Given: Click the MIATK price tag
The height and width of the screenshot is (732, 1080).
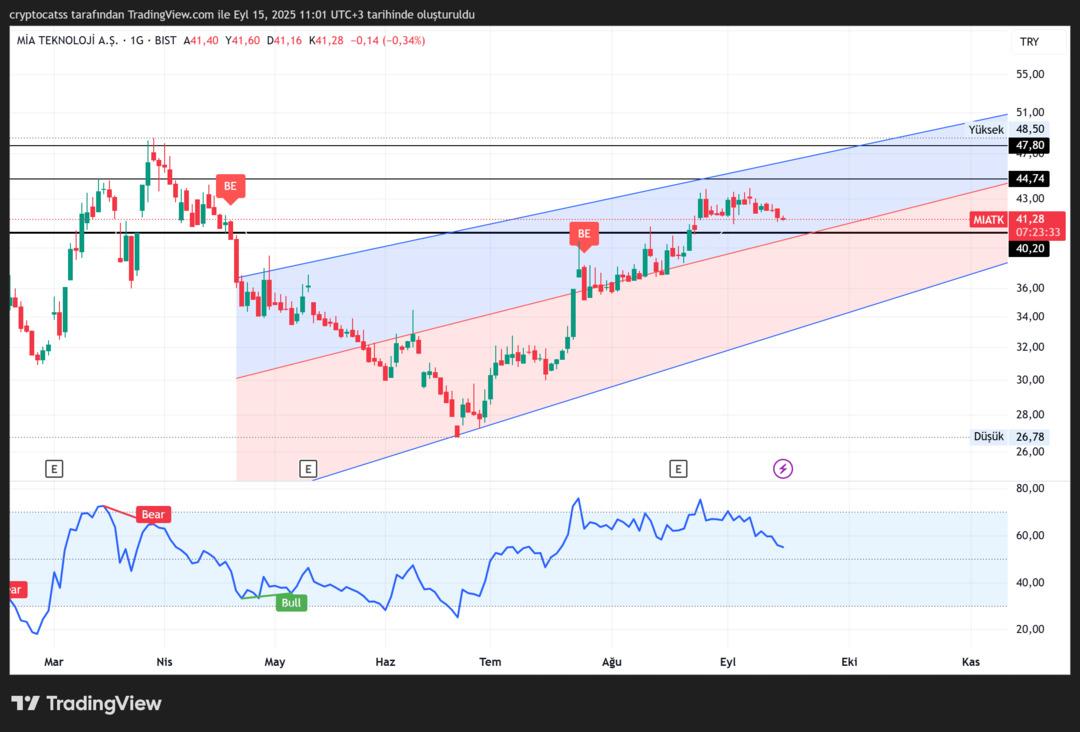Looking at the screenshot, I should click(988, 220).
